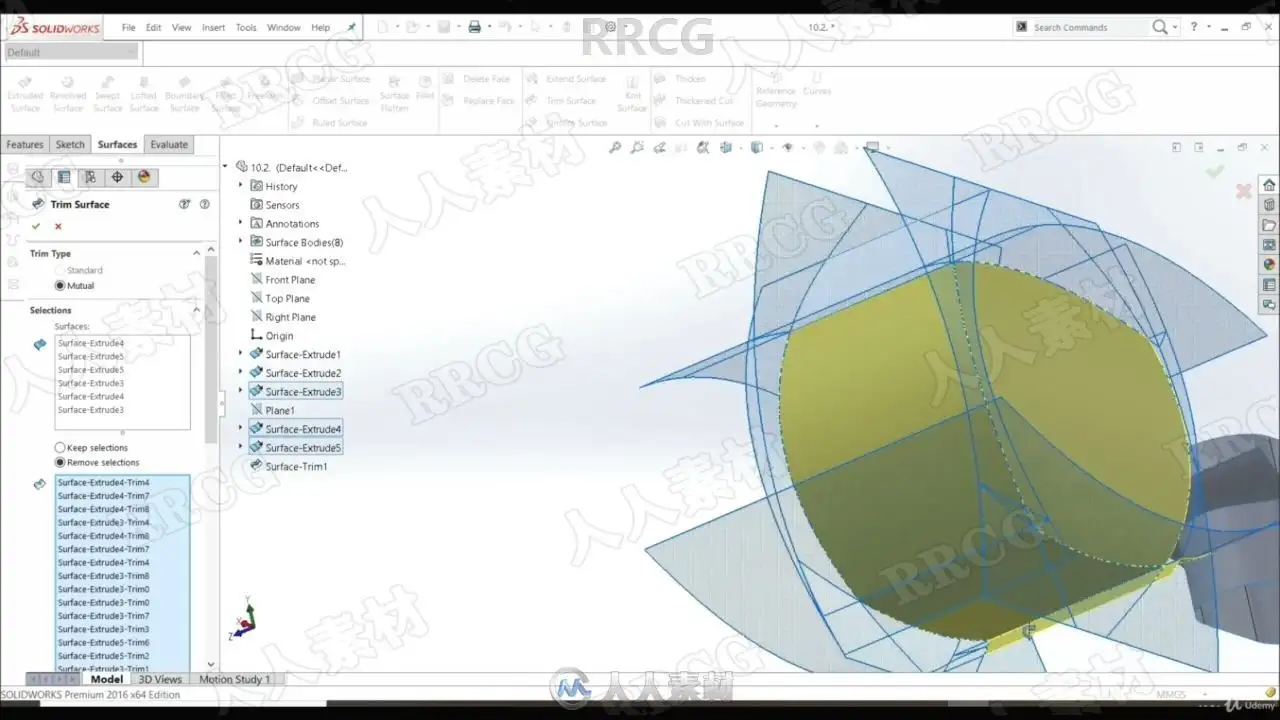
Task: Open the ConfigurationManager tab icon
Action: click(x=90, y=177)
